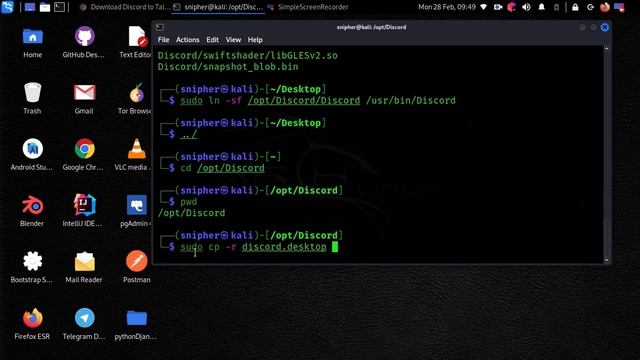This screenshot has width=640, height=360.
Task: Click the clock showing Mon 28 Feb
Action: (447, 7)
